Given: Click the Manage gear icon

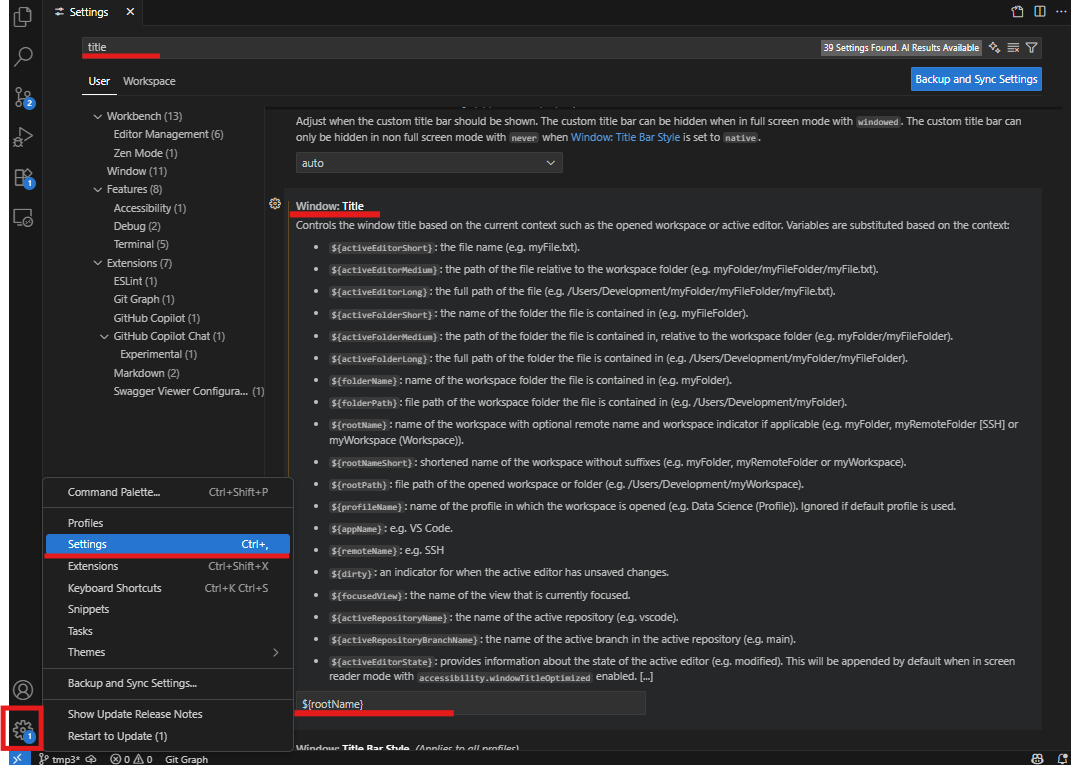Looking at the screenshot, I should tap(23, 729).
